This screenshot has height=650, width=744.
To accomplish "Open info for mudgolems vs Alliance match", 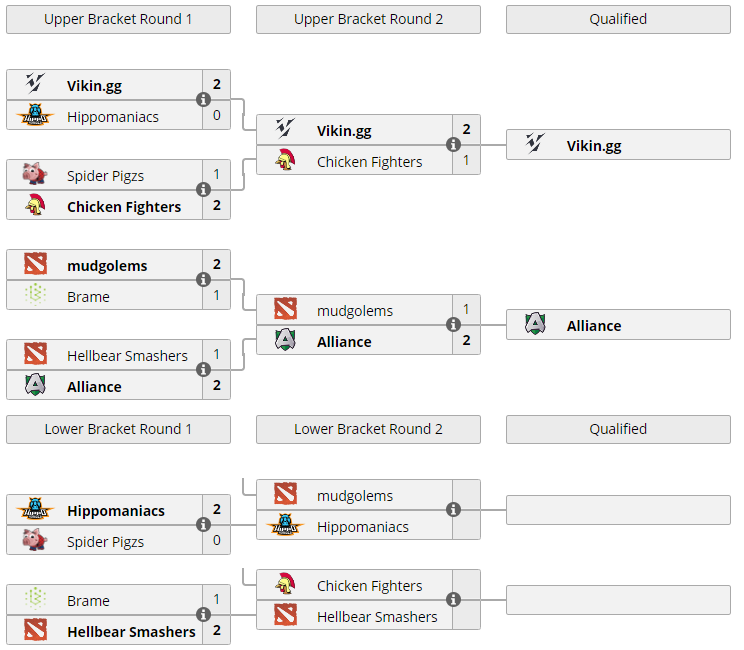I will pos(454,325).
